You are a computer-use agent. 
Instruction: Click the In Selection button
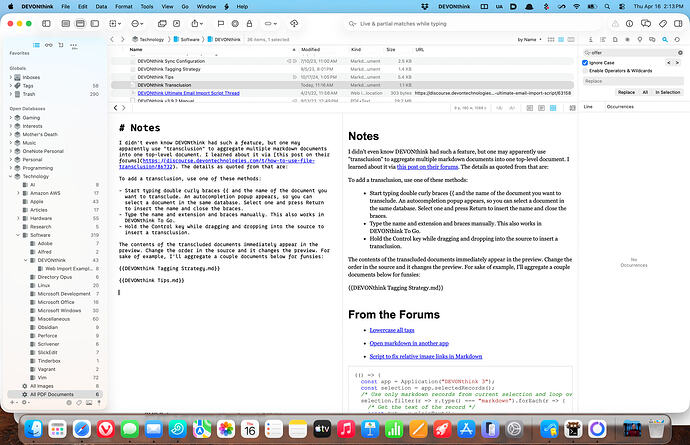point(668,92)
